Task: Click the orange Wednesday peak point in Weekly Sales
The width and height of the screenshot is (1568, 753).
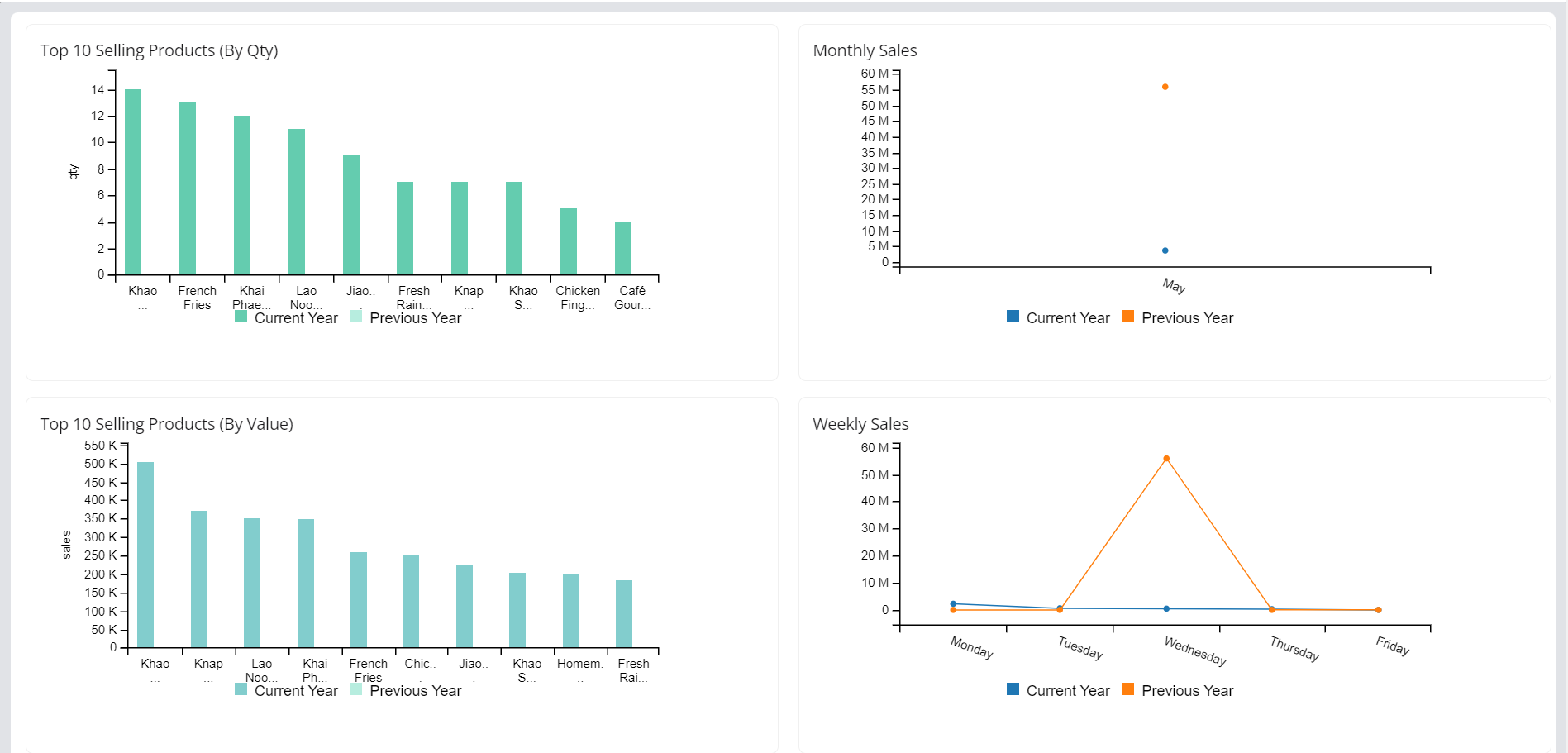Action: tap(1166, 459)
